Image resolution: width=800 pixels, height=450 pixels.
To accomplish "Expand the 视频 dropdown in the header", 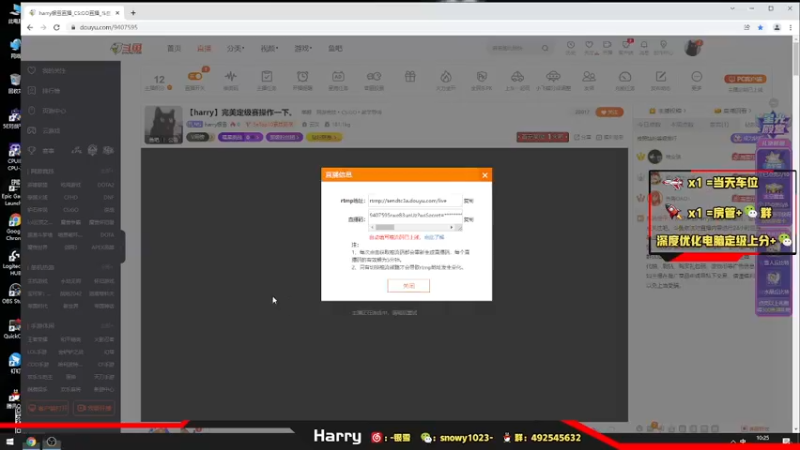I will pyautogui.click(x=269, y=48).
